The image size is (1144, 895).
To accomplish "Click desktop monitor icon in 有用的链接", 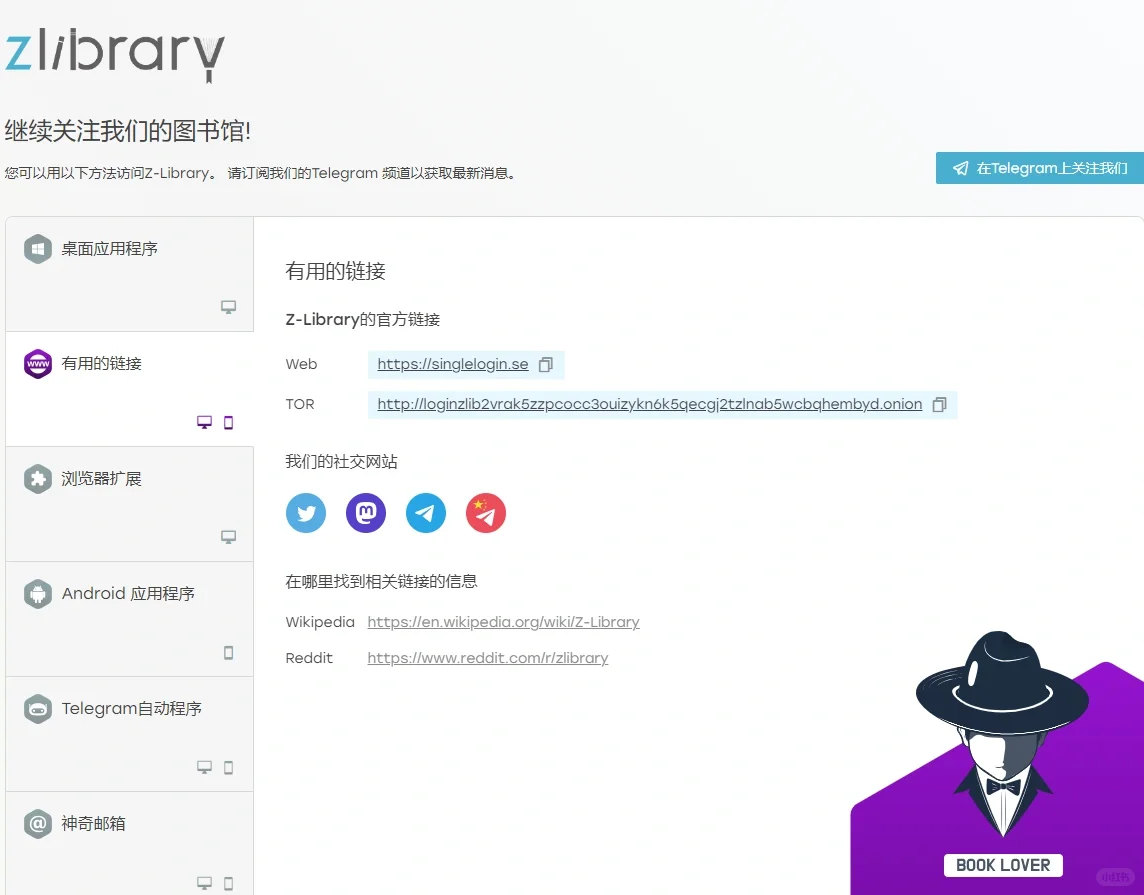I will click(x=204, y=422).
